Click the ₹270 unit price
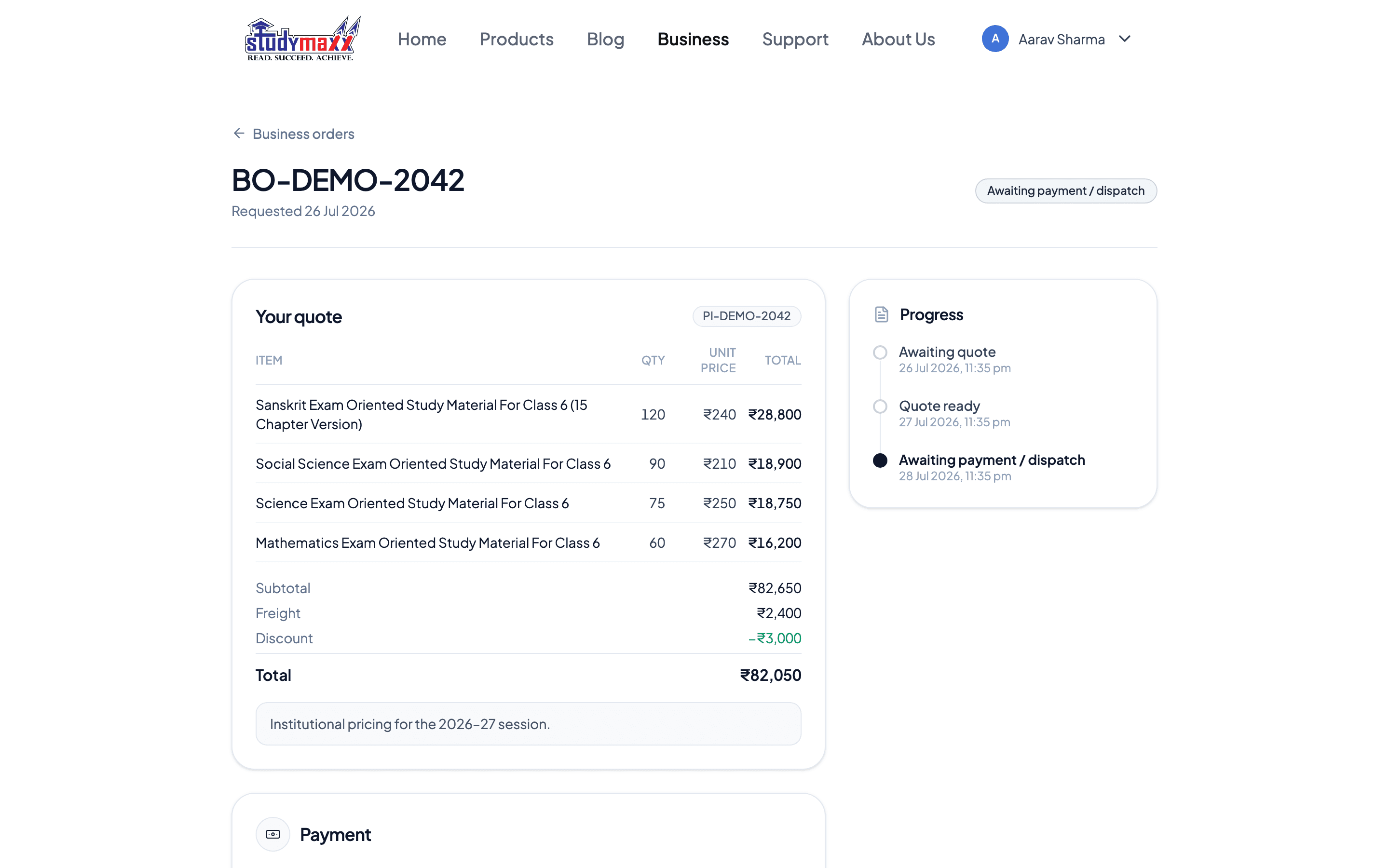 [719, 542]
